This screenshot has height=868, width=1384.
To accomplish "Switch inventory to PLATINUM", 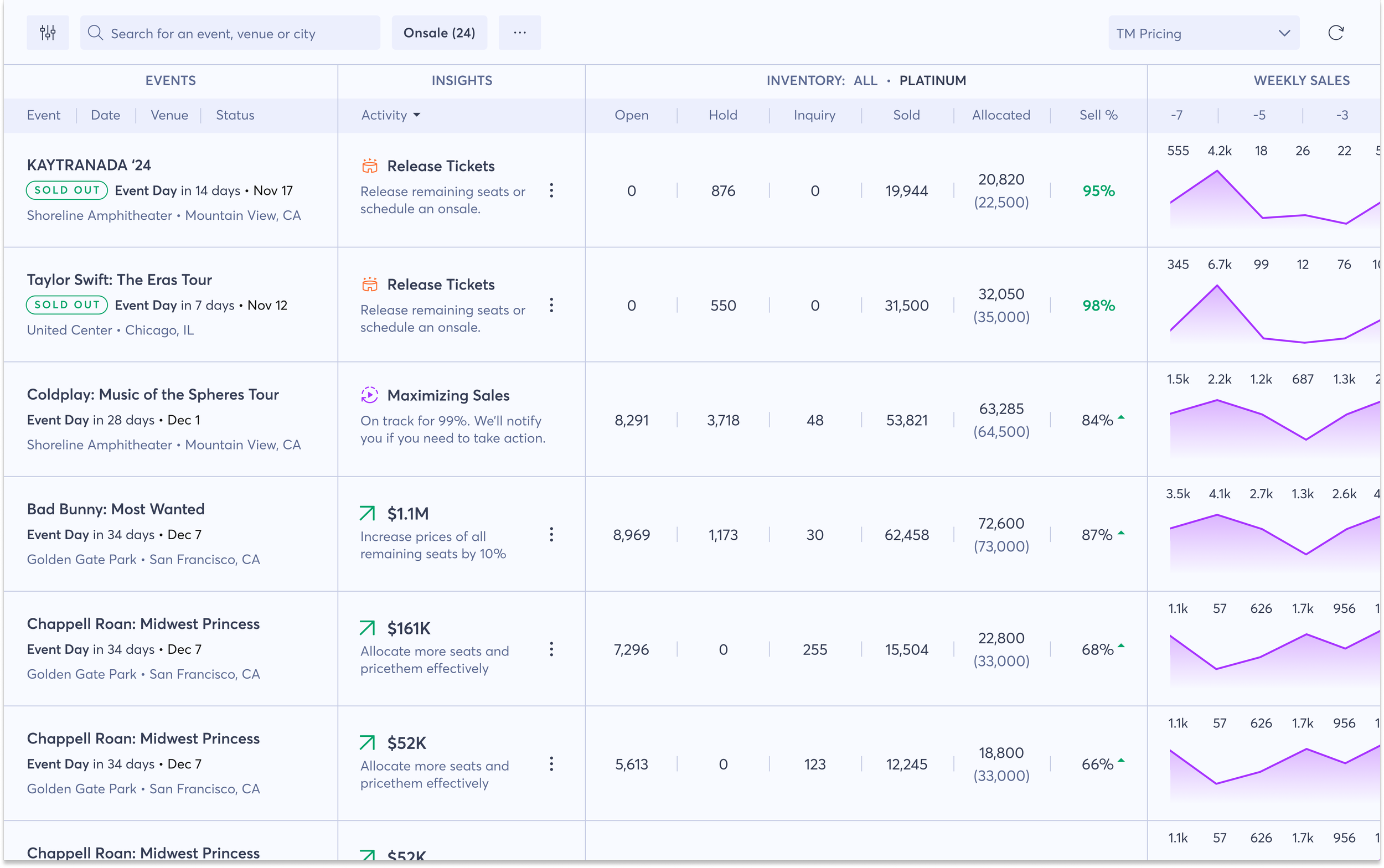I will (x=932, y=80).
